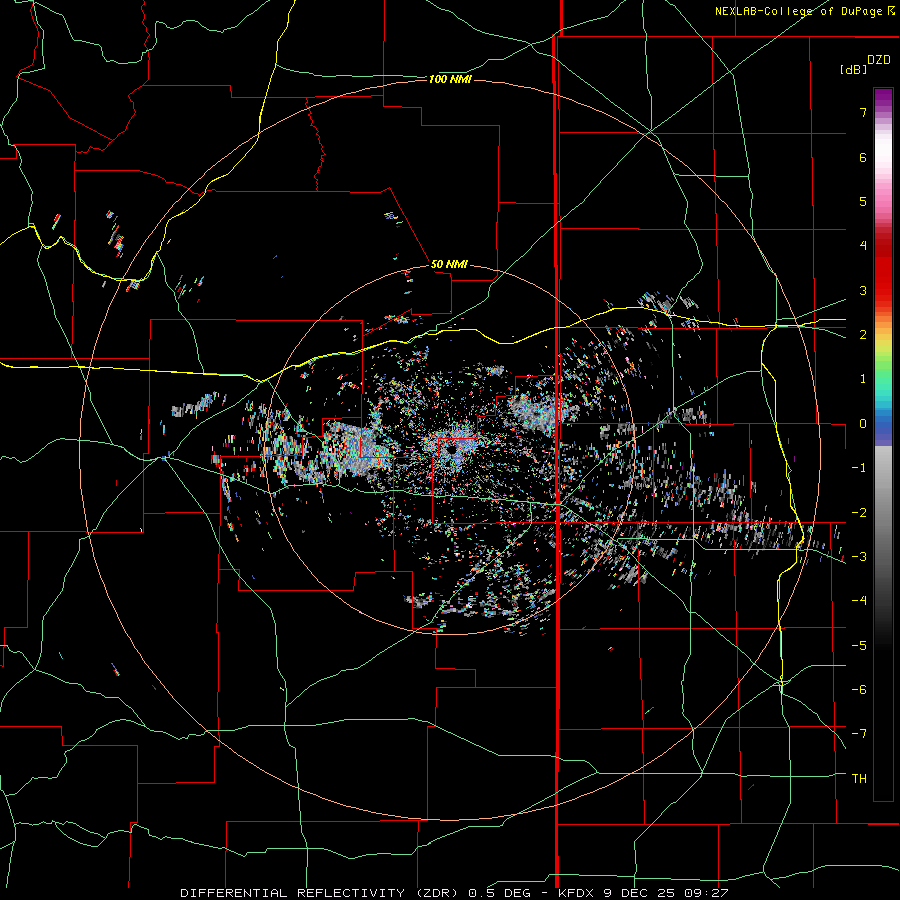900x900 pixels.
Task: Click the -3 value on the scale
Action: [859, 557]
